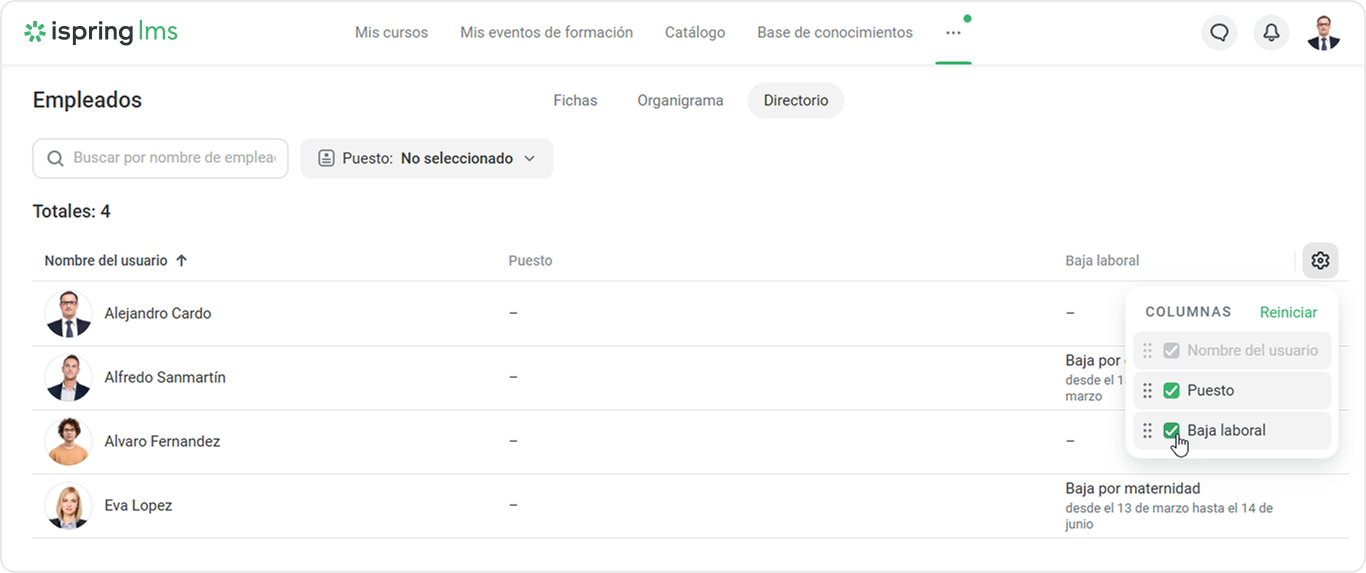Uncheck the Puesto column checkbox
This screenshot has height=573, width=1366.
coord(1171,391)
